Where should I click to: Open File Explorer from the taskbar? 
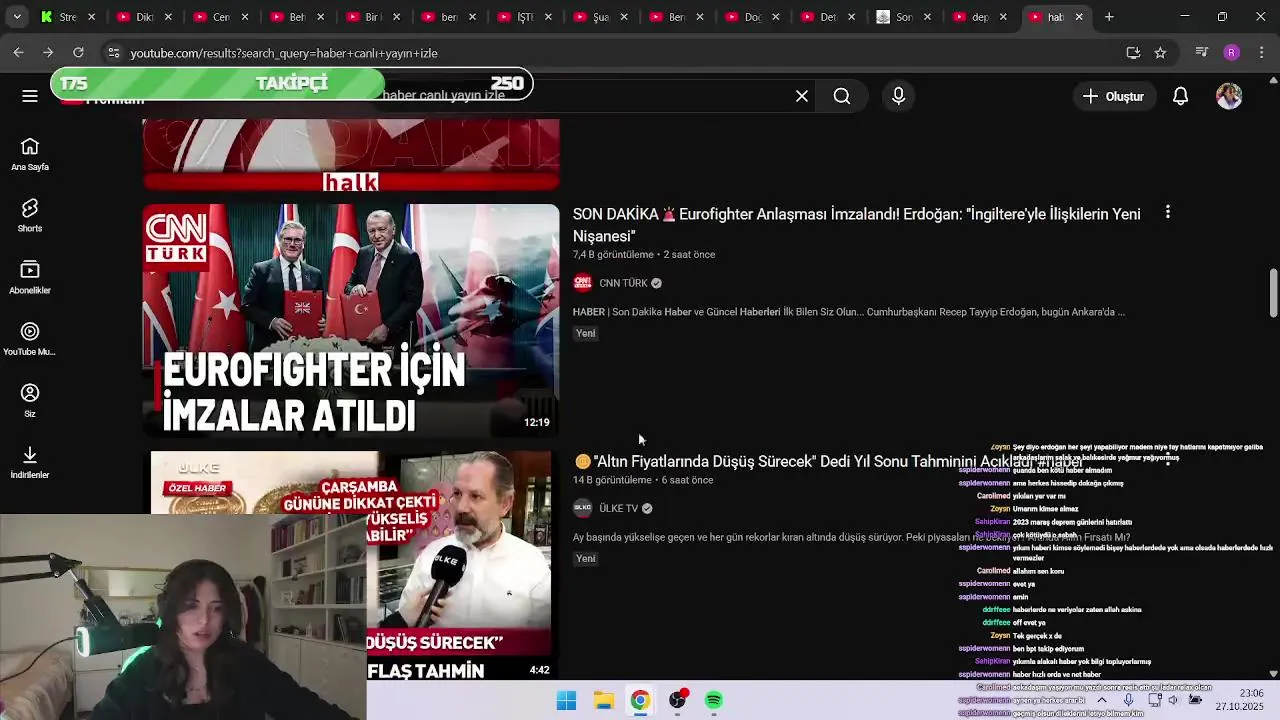[603, 700]
